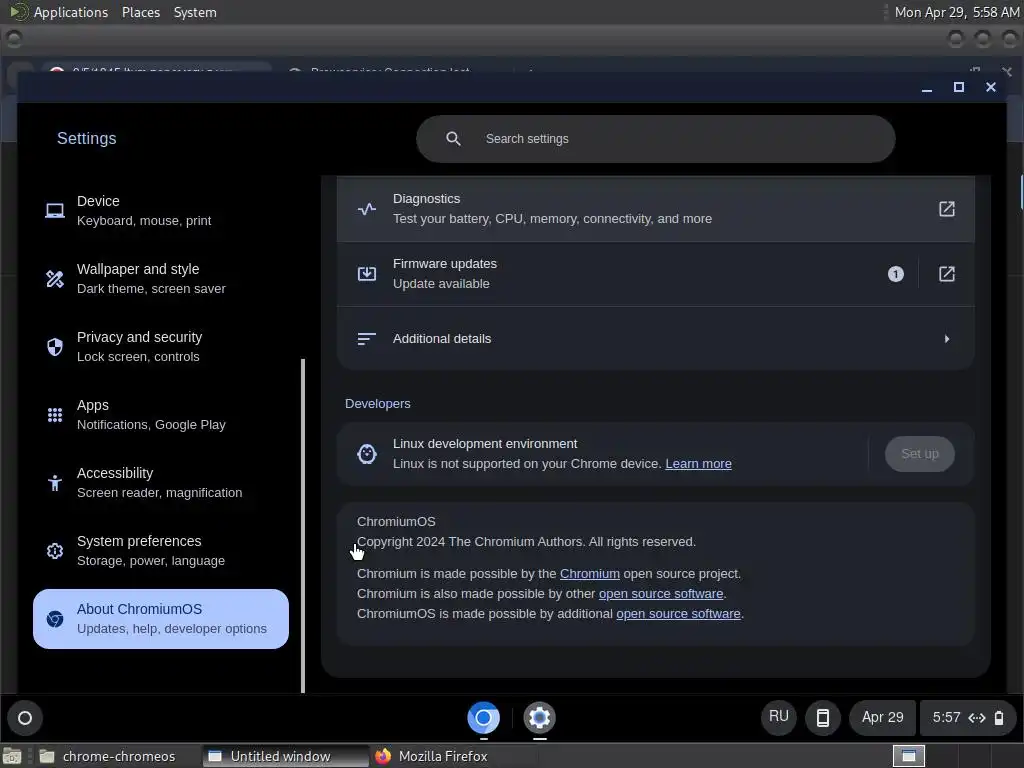Viewport: 1024px width, 768px height.
Task: Open Diagnostics via its external link icon
Action: coord(947,209)
